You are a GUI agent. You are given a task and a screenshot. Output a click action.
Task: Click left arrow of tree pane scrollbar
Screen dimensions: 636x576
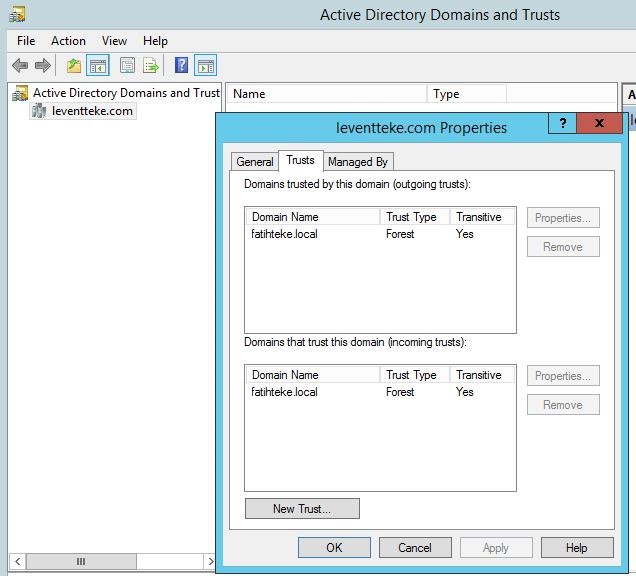coord(17,561)
